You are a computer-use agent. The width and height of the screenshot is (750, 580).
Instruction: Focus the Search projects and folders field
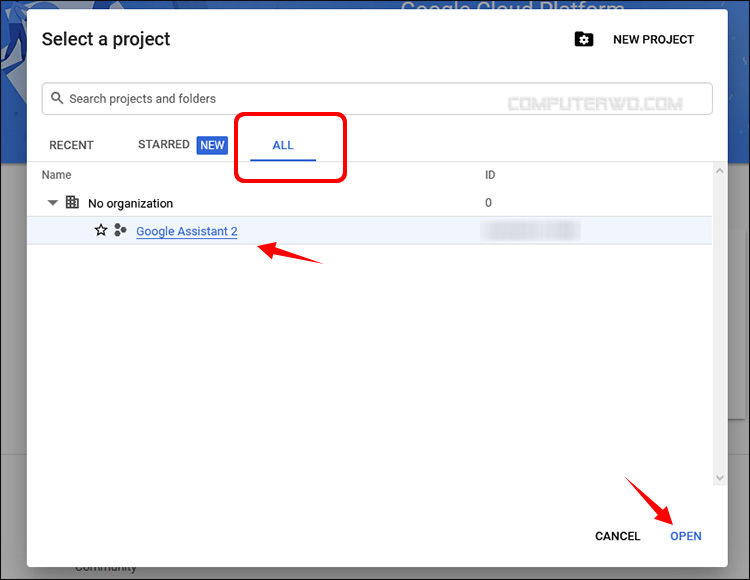click(377, 98)
